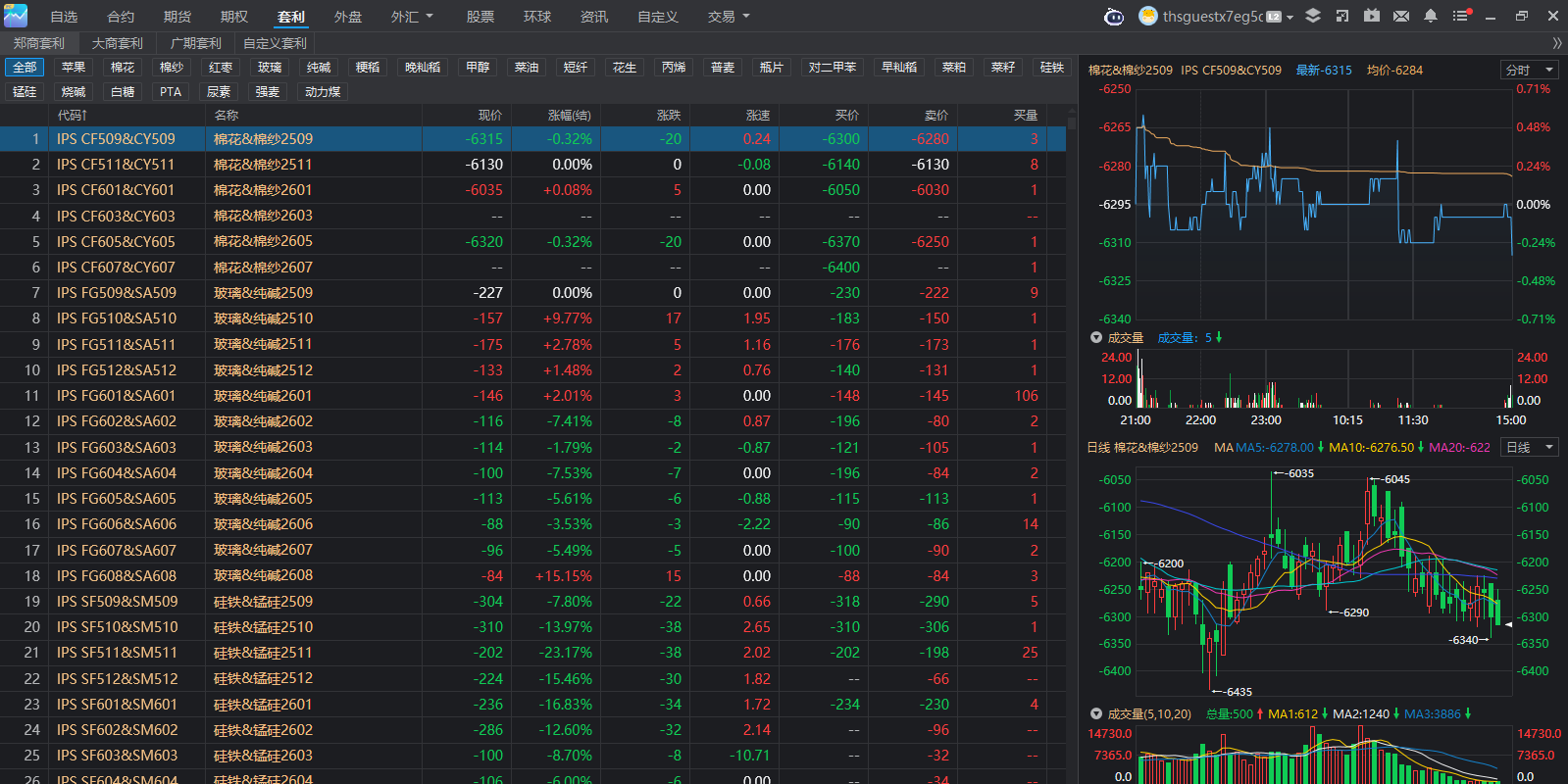
Task: Select the PTA category filter
Action: [171, 91]
